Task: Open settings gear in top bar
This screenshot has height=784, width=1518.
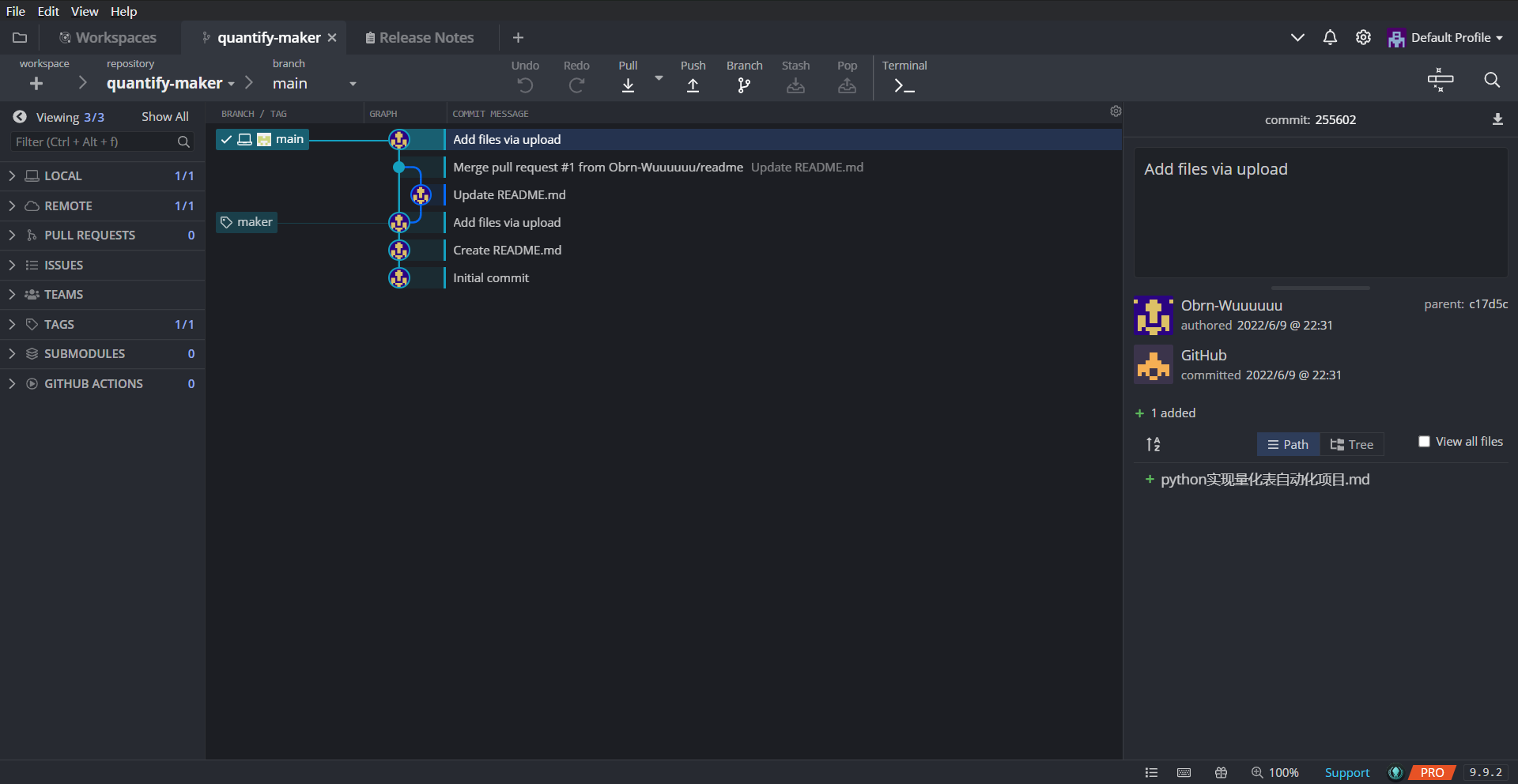Action: click(x=1363, y=38)
